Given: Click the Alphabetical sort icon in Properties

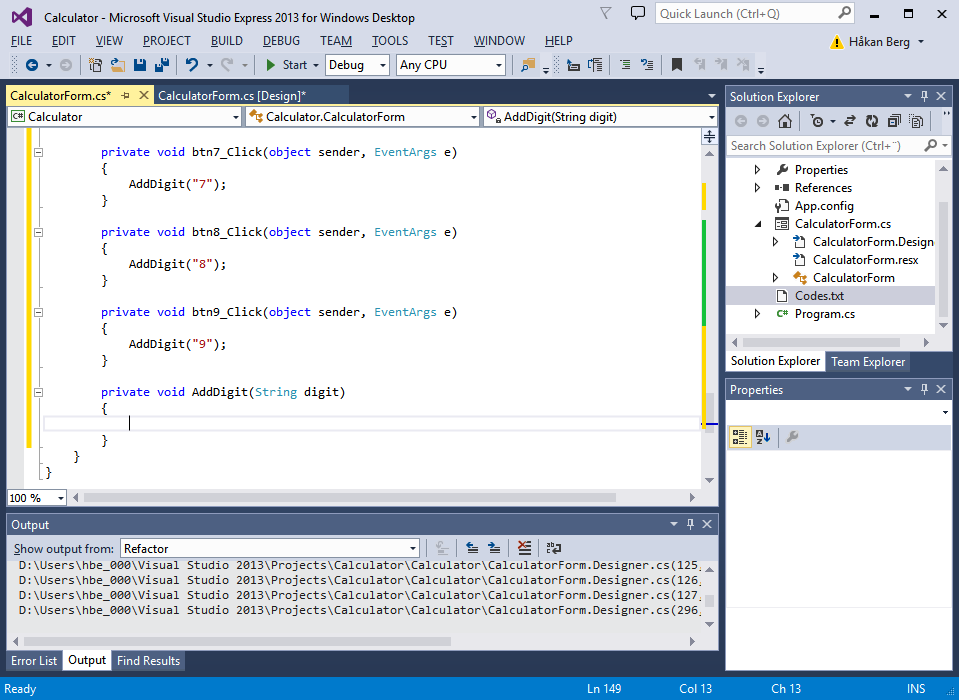Looking at the screenshot, I should click(763, 437).
